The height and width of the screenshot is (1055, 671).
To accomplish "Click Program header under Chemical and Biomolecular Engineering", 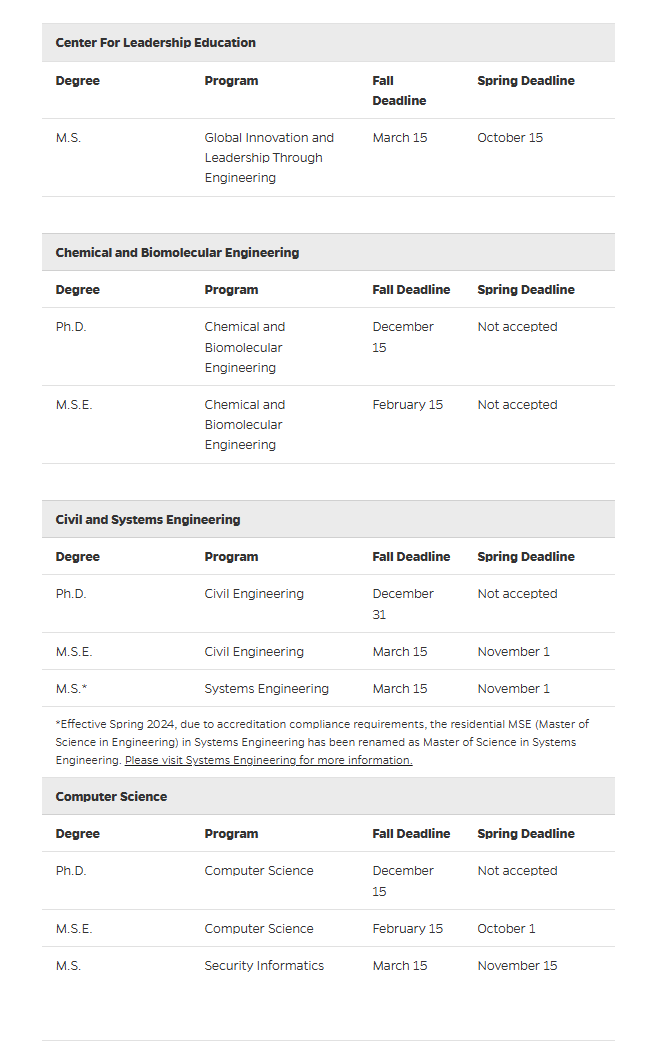I will (231, 290).
